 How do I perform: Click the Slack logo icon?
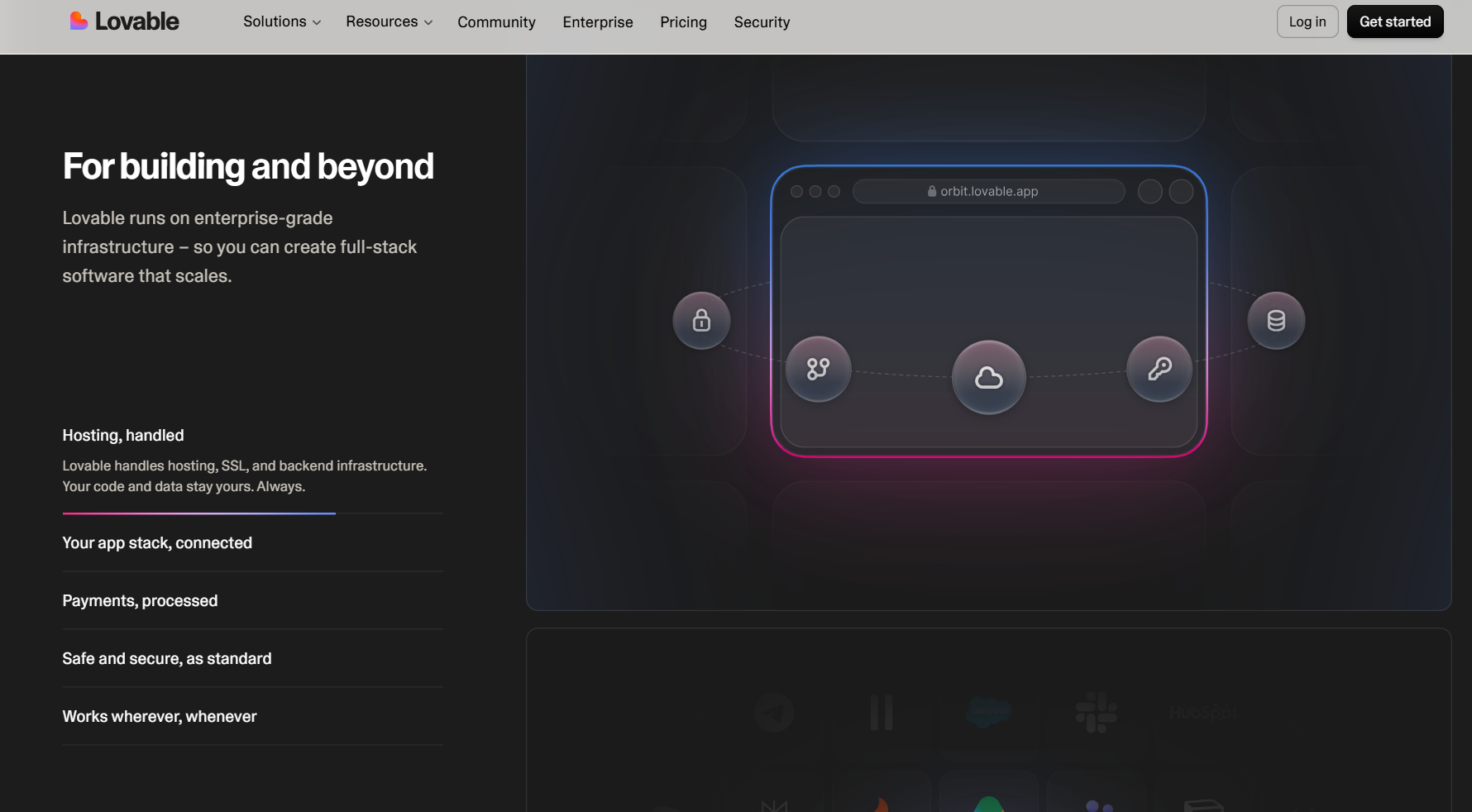tap(1097, 712)
